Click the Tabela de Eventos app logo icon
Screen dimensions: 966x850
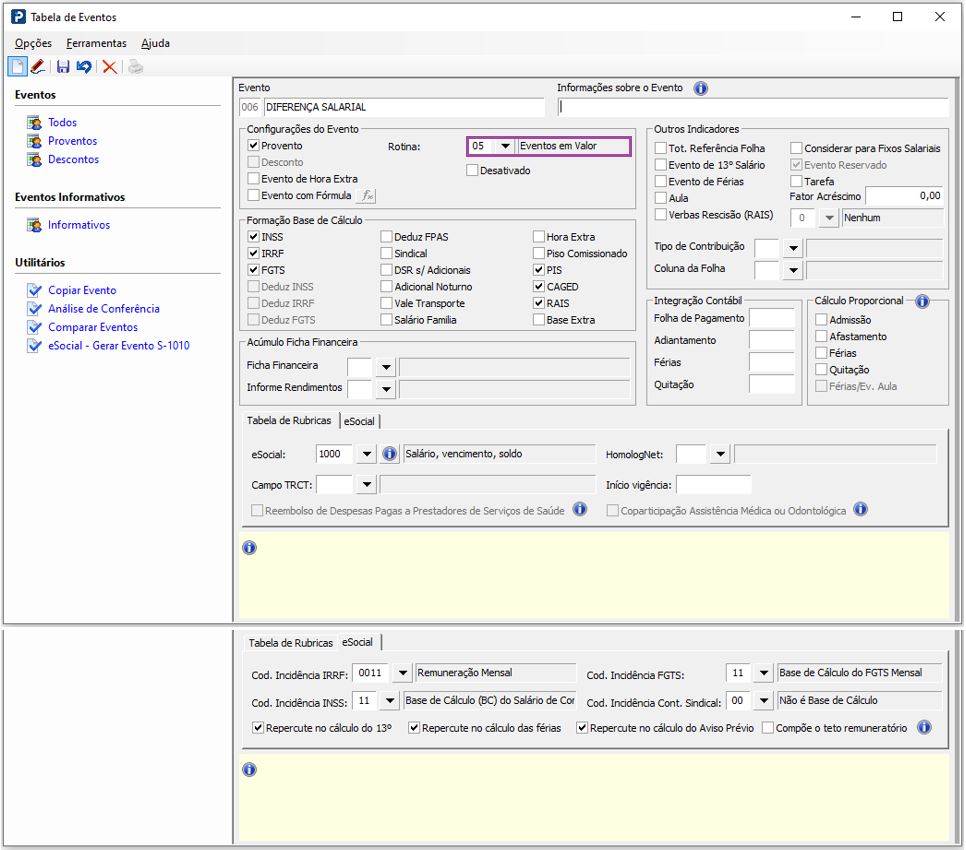click(x=18, y=17)
